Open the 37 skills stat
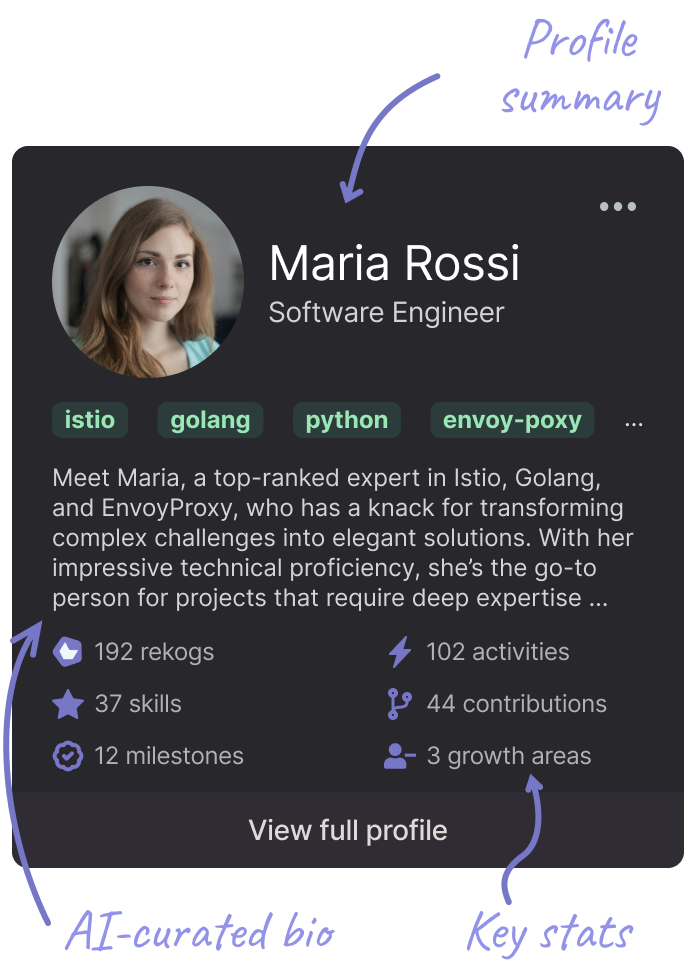Viewport: 692px width, 970px height. (138, 704)
